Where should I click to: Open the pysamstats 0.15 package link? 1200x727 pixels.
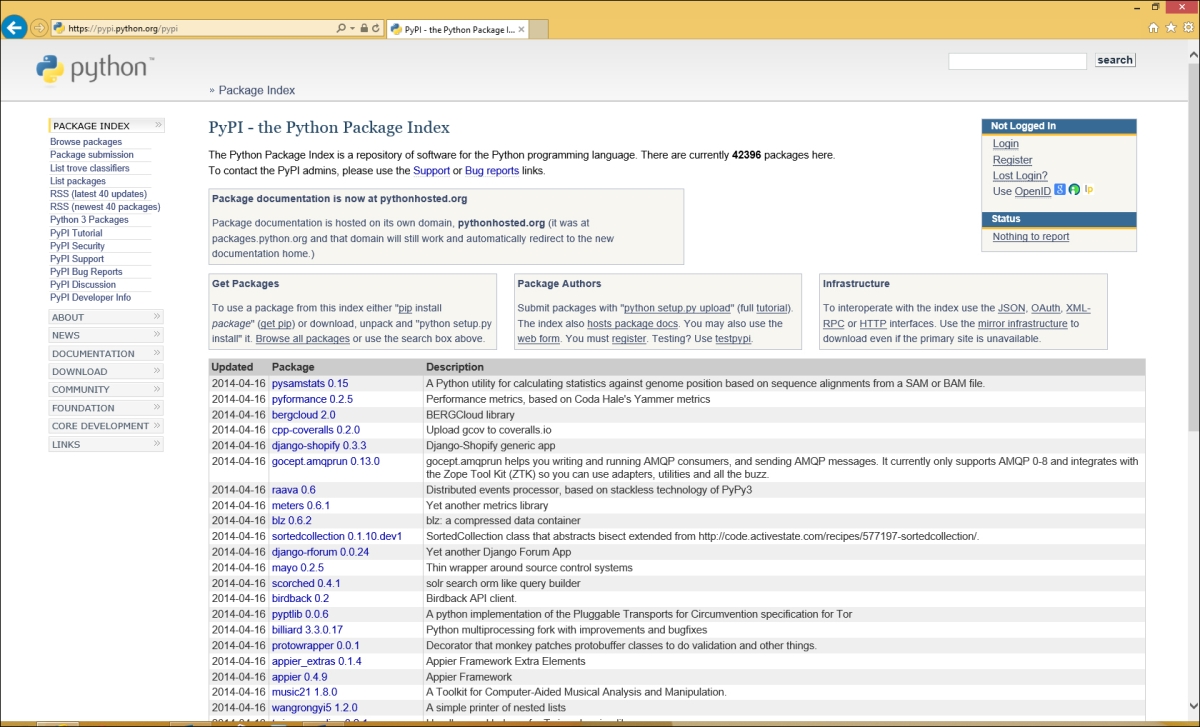[x=310, y=384]
